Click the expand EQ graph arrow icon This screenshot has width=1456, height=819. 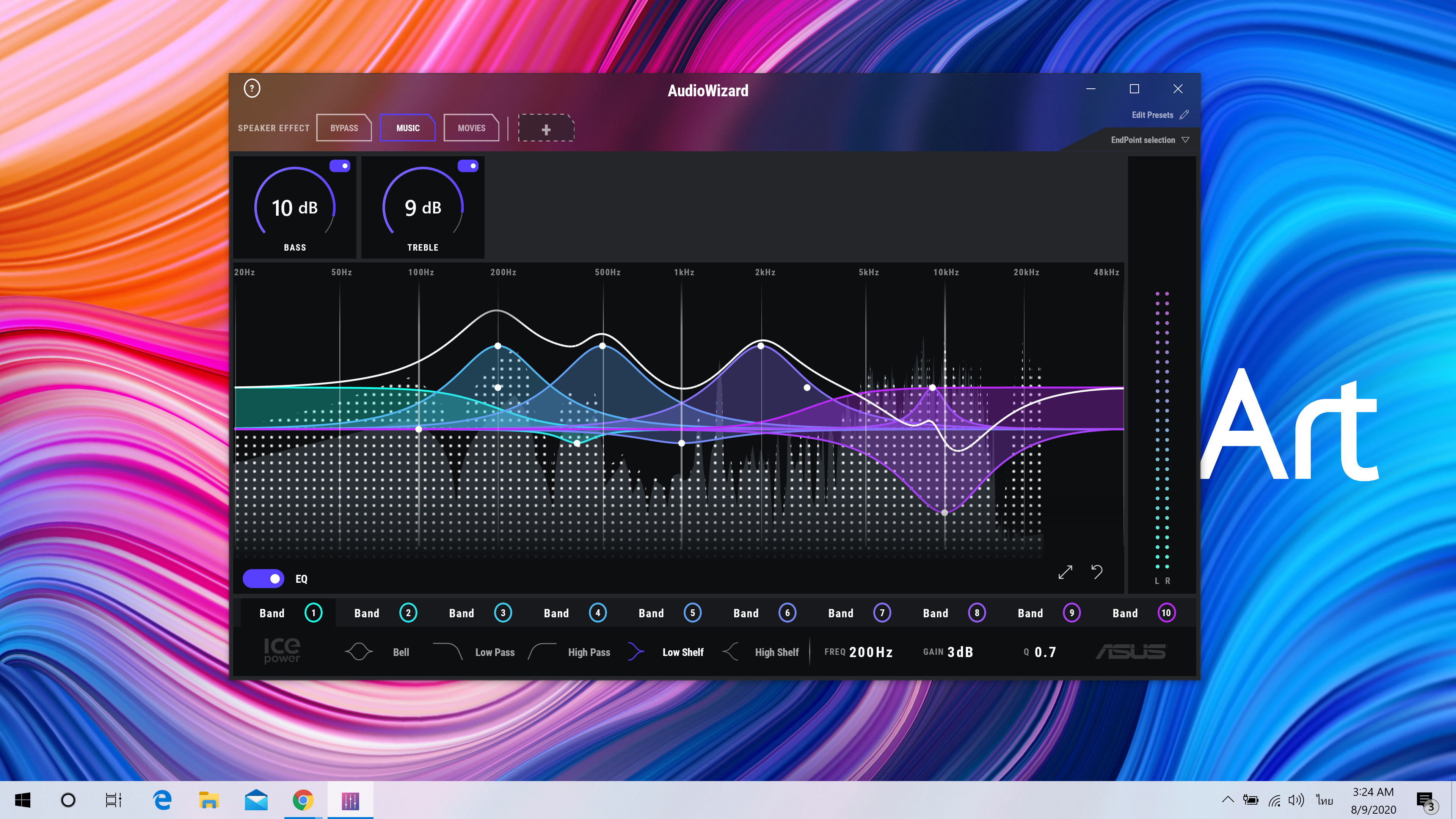pos(1065,572)
